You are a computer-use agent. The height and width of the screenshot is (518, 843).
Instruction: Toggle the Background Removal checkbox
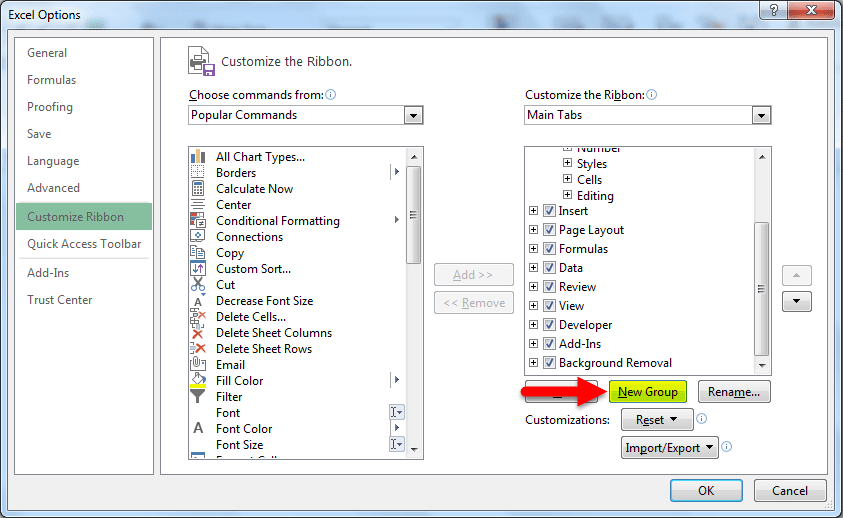click(x=549, y=363)
